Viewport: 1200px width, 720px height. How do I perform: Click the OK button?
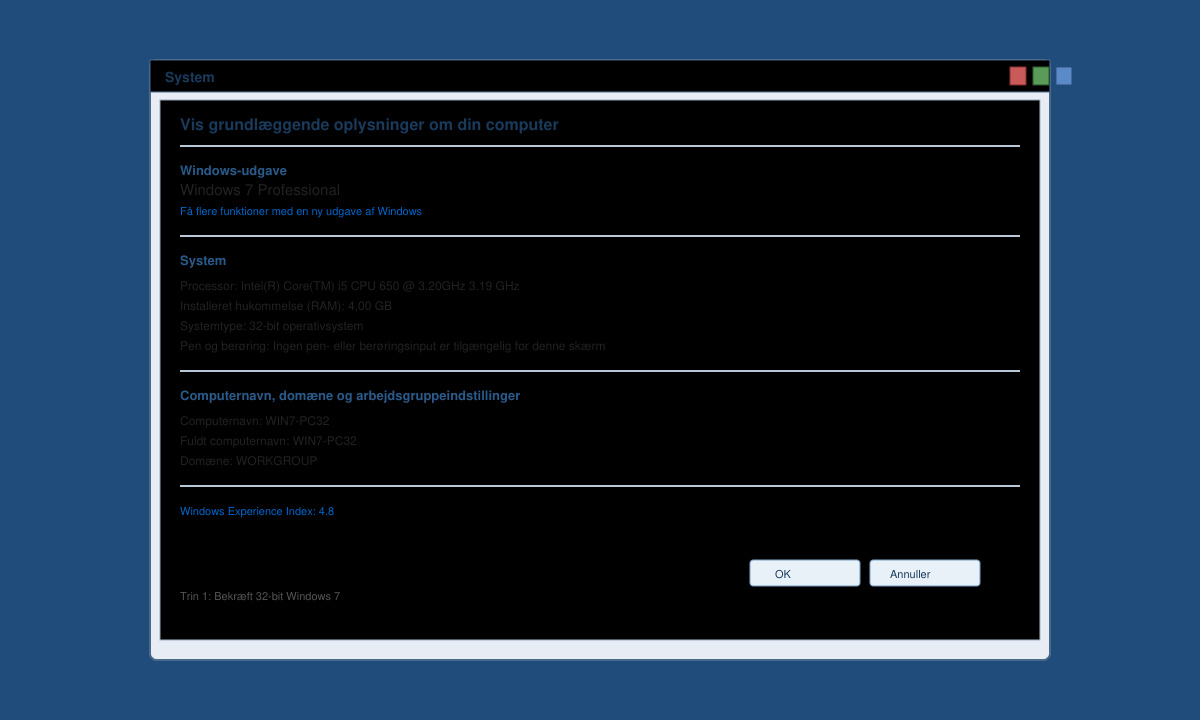point(805,573)
